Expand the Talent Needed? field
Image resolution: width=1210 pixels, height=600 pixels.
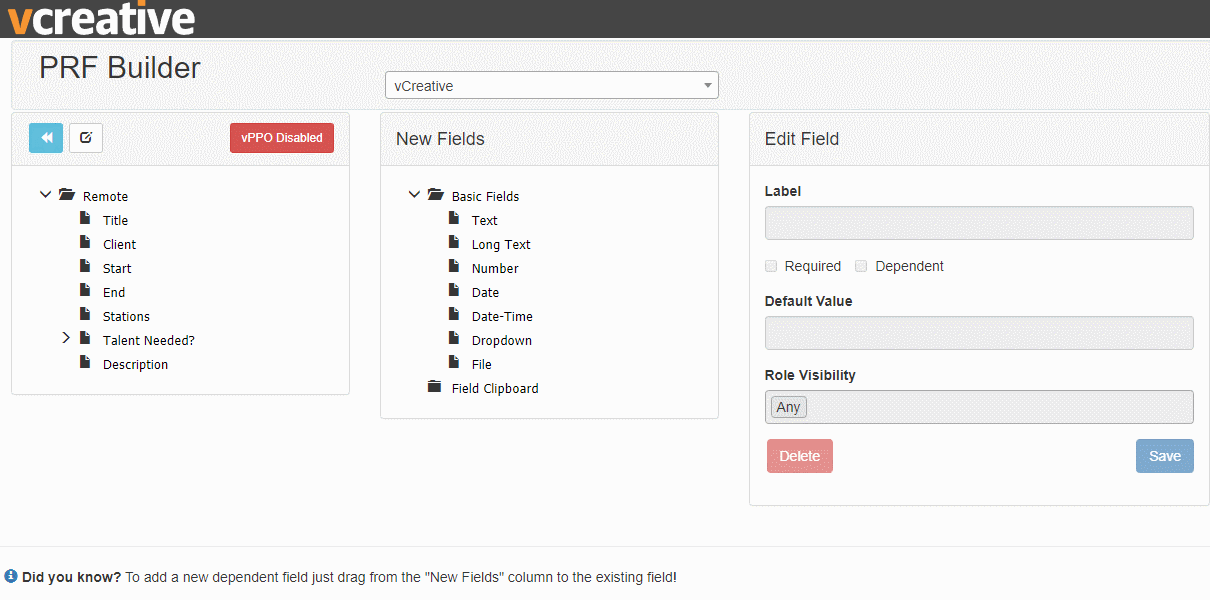tap(66, 339)
